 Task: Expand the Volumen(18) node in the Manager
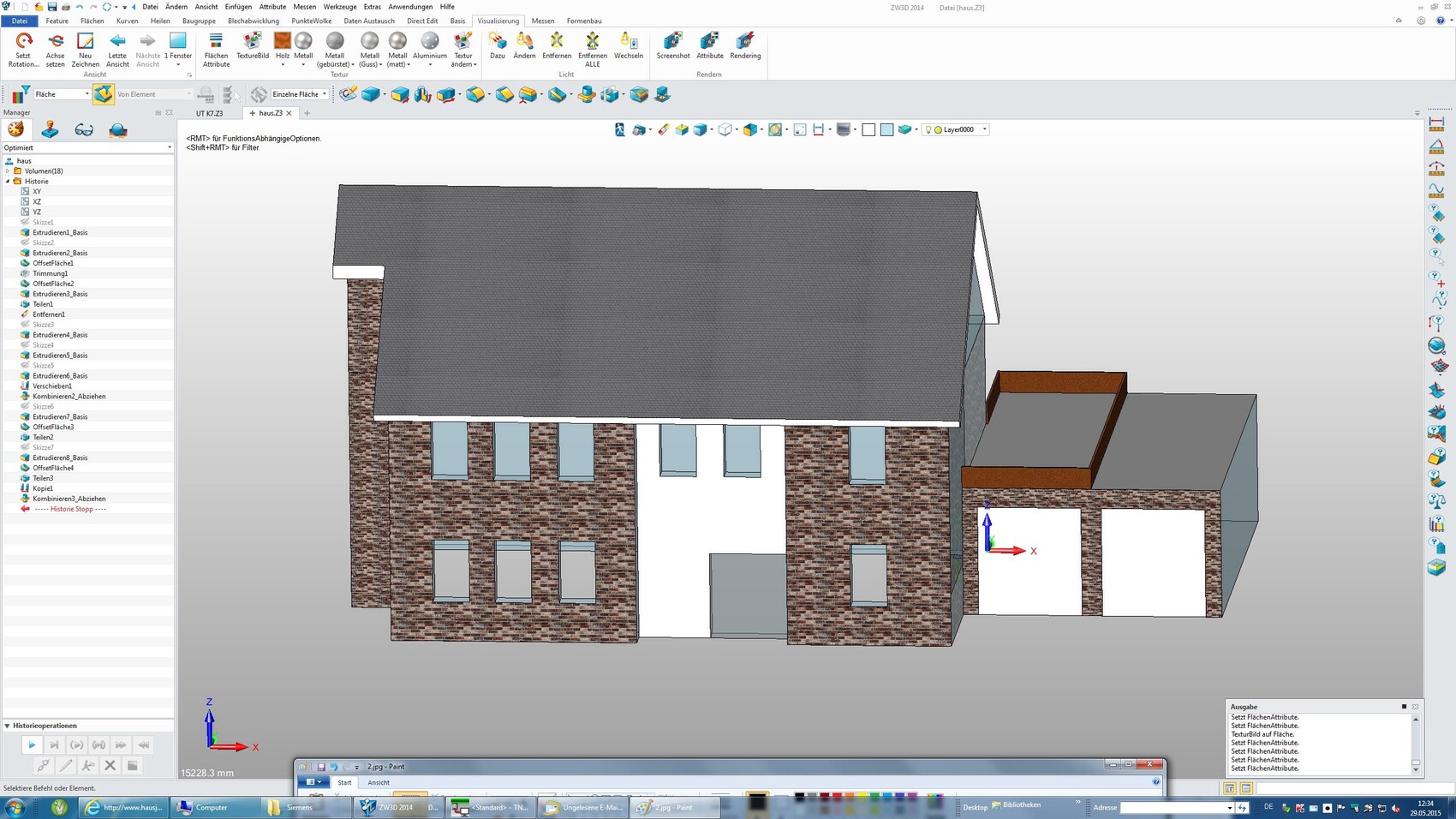[x=8, y=170]
